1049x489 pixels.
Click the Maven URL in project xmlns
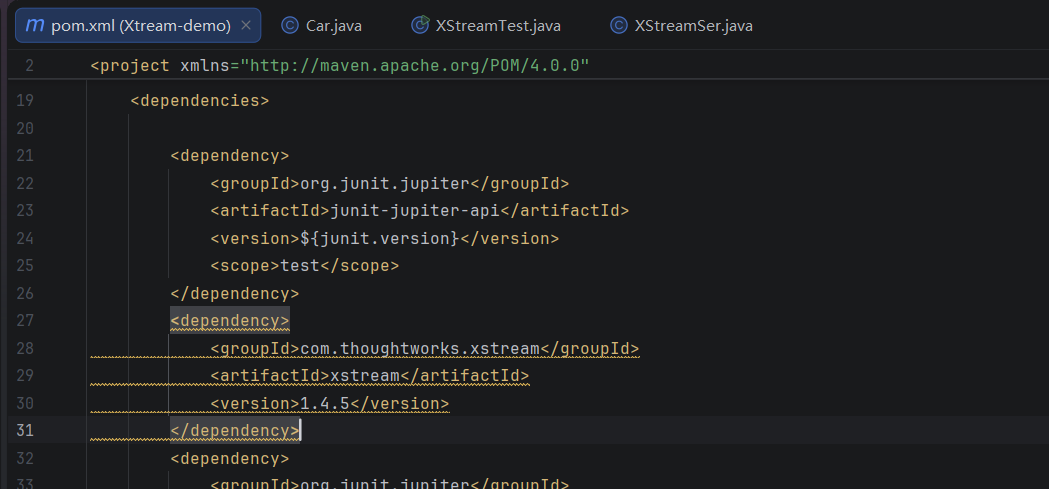click(x=415, y=66)
